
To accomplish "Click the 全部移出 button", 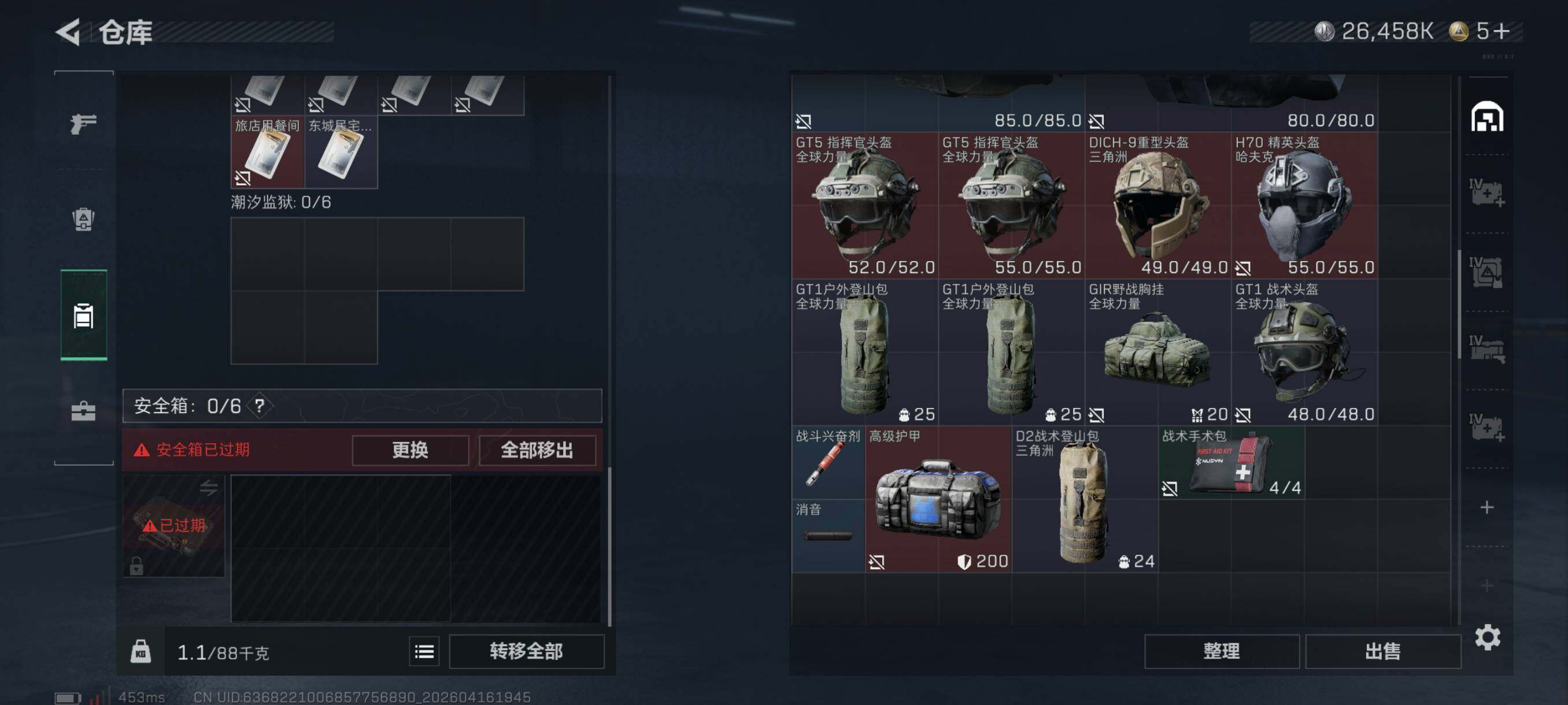I will (x=537, y=451).
